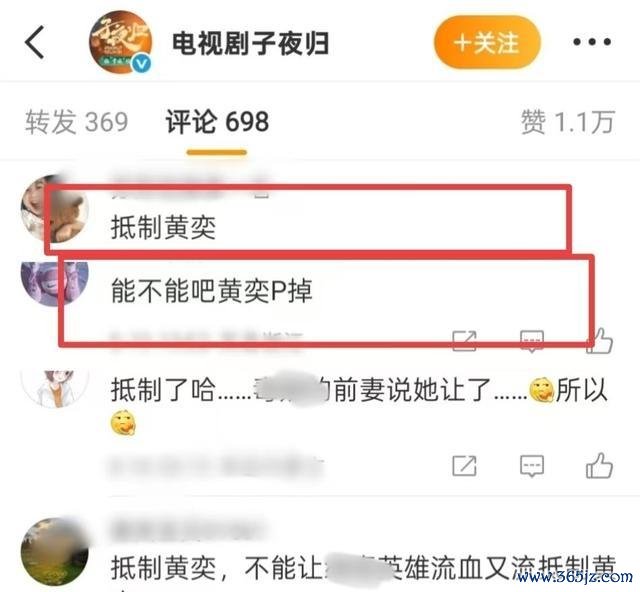Image resolution: width=640 pixels, height=592 pixels.
Task: Tap the 电视剧子夜归 profile avatar
Action: click(x=120, y=42)
